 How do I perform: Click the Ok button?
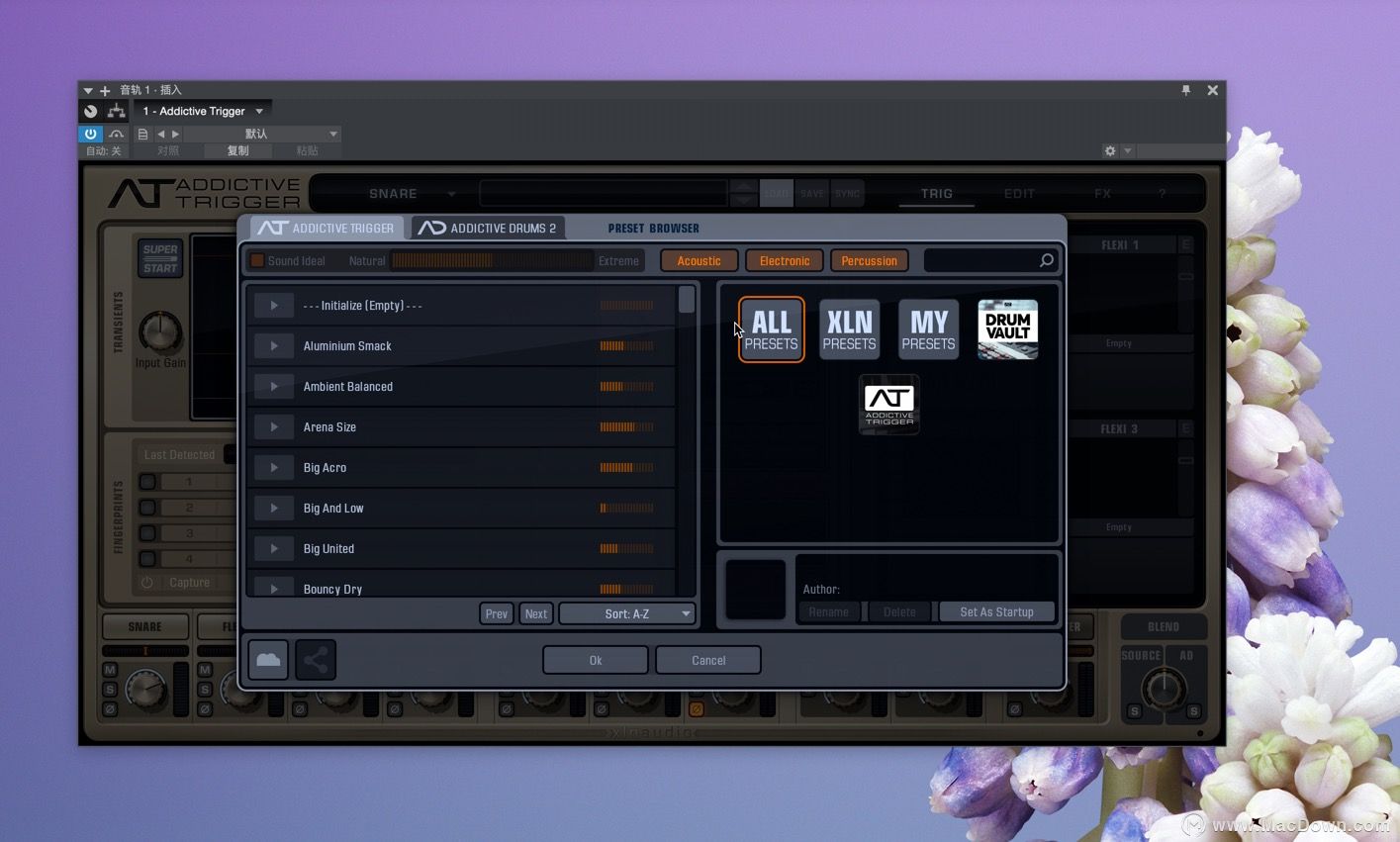coord(596,660)
